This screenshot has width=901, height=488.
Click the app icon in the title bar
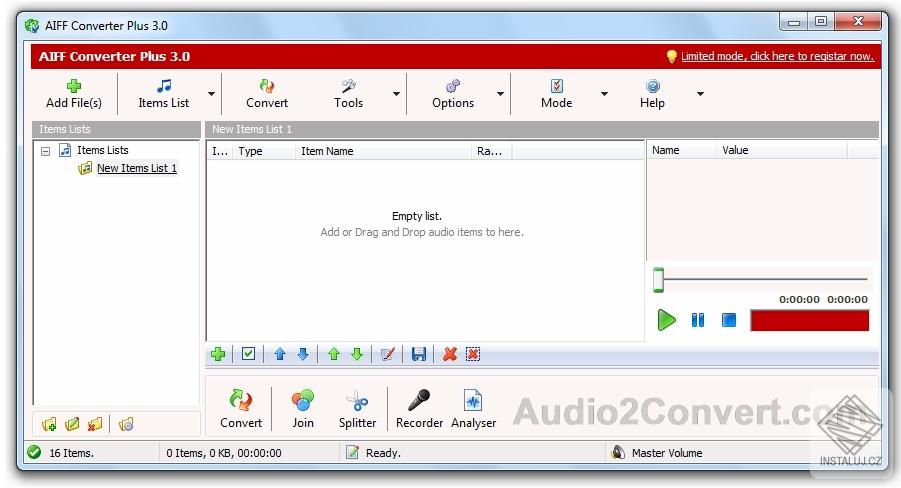point(32,26)
